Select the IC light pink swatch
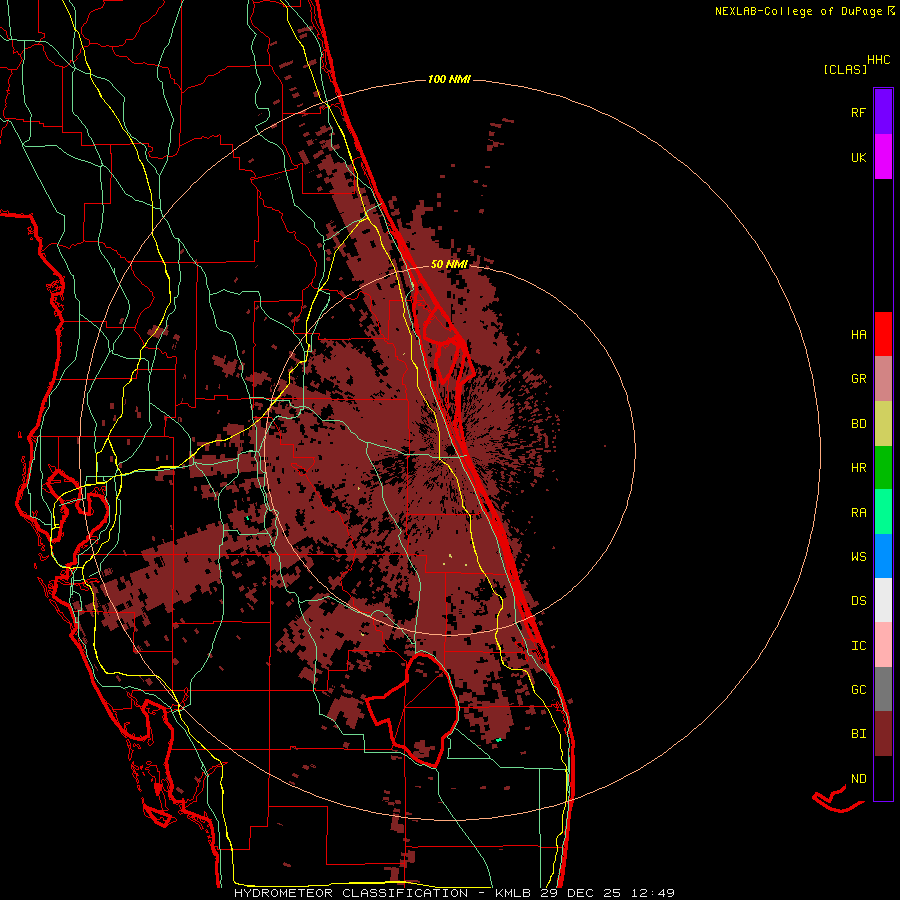Image resolution: width=900 pixels, height=900 pixels. (x=883, y=645)
